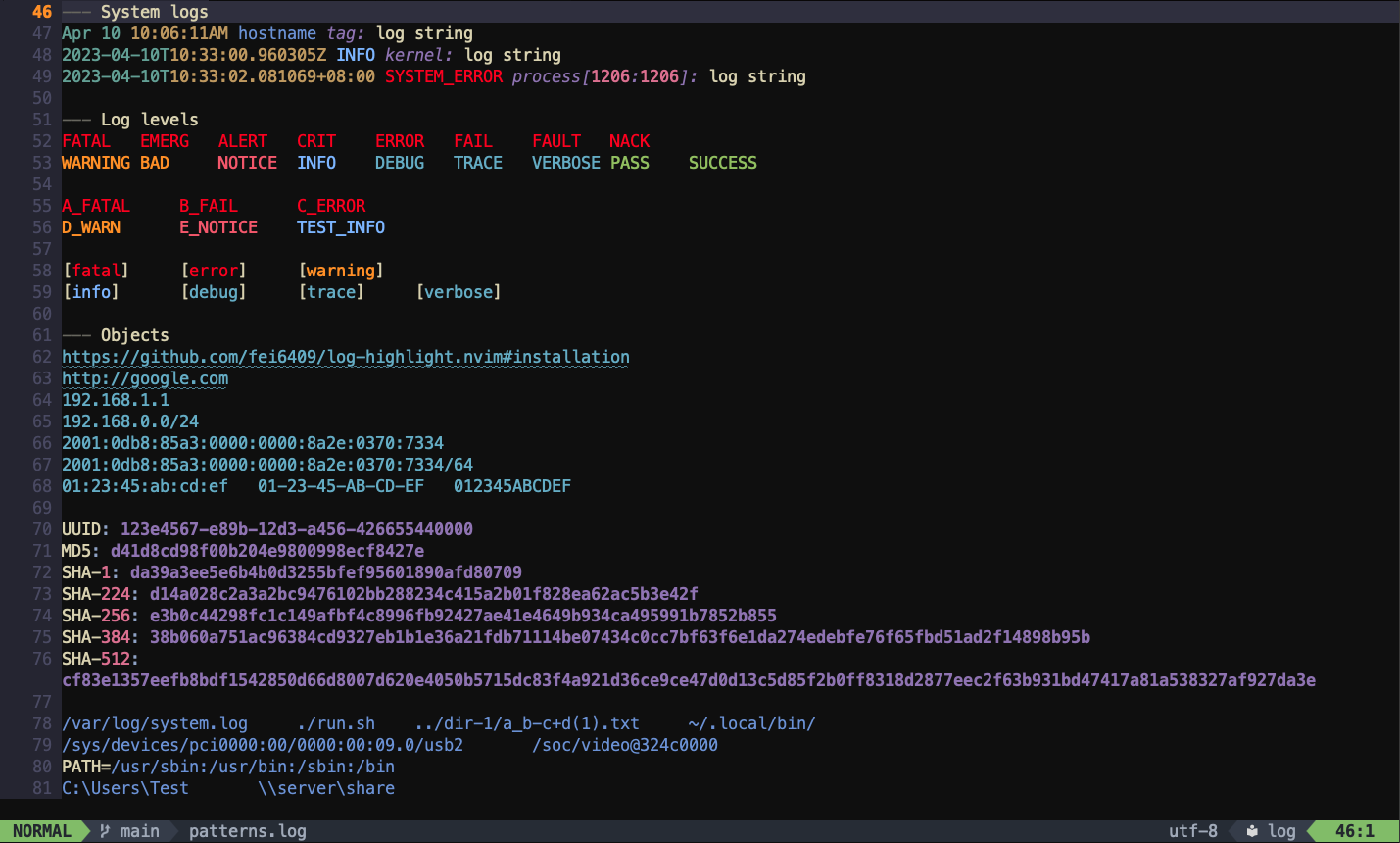Click the ALERT log level word
The height and width of the screenshot is (843, 1400).
(243, 141)
